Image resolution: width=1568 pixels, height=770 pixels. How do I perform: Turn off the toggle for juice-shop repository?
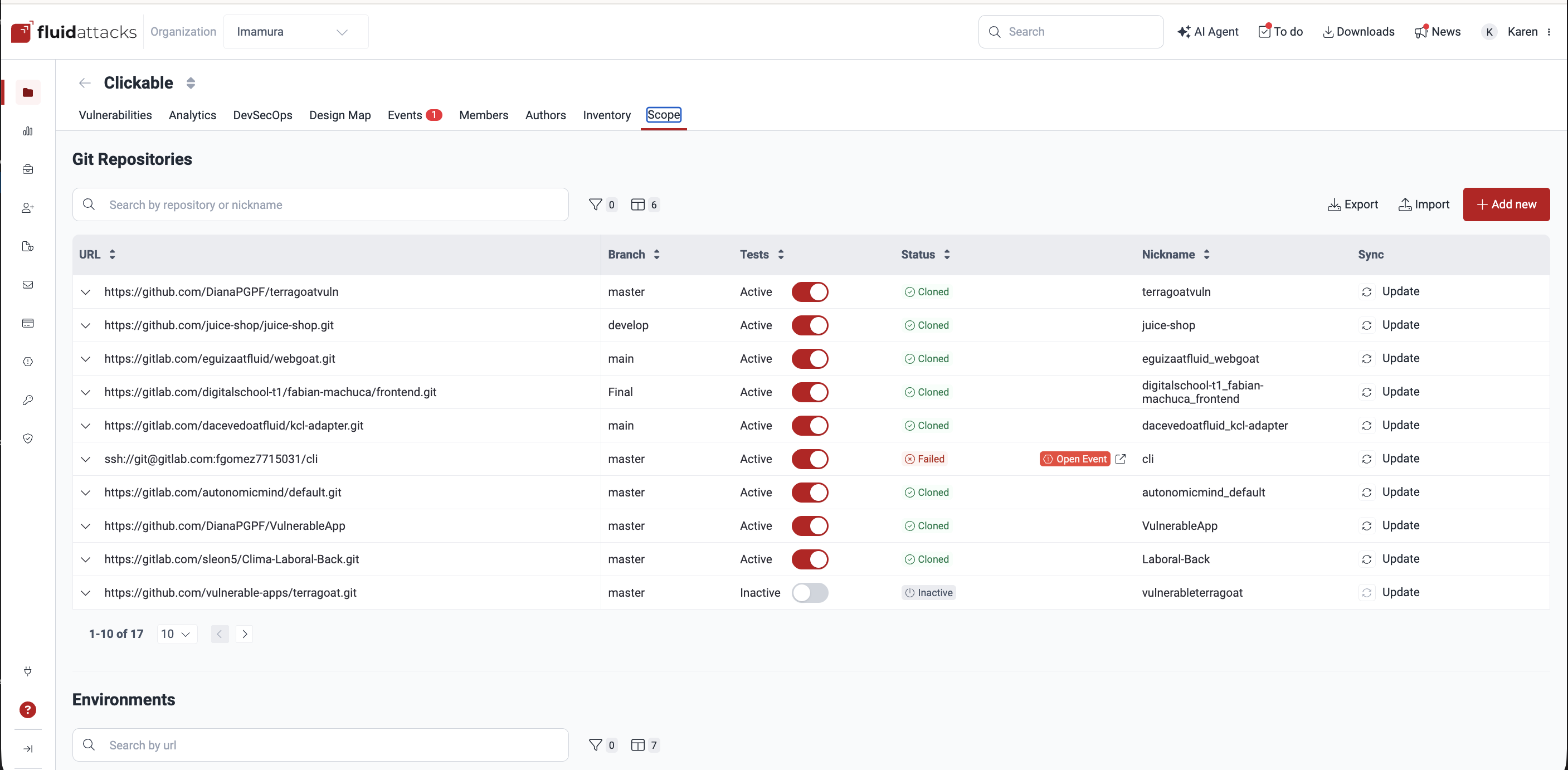(x=810, y=325)
